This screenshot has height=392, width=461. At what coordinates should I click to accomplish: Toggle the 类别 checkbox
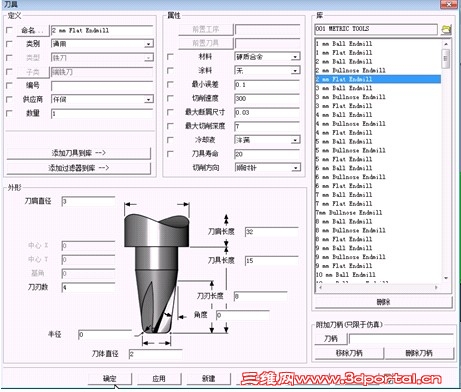click(9, 44)
